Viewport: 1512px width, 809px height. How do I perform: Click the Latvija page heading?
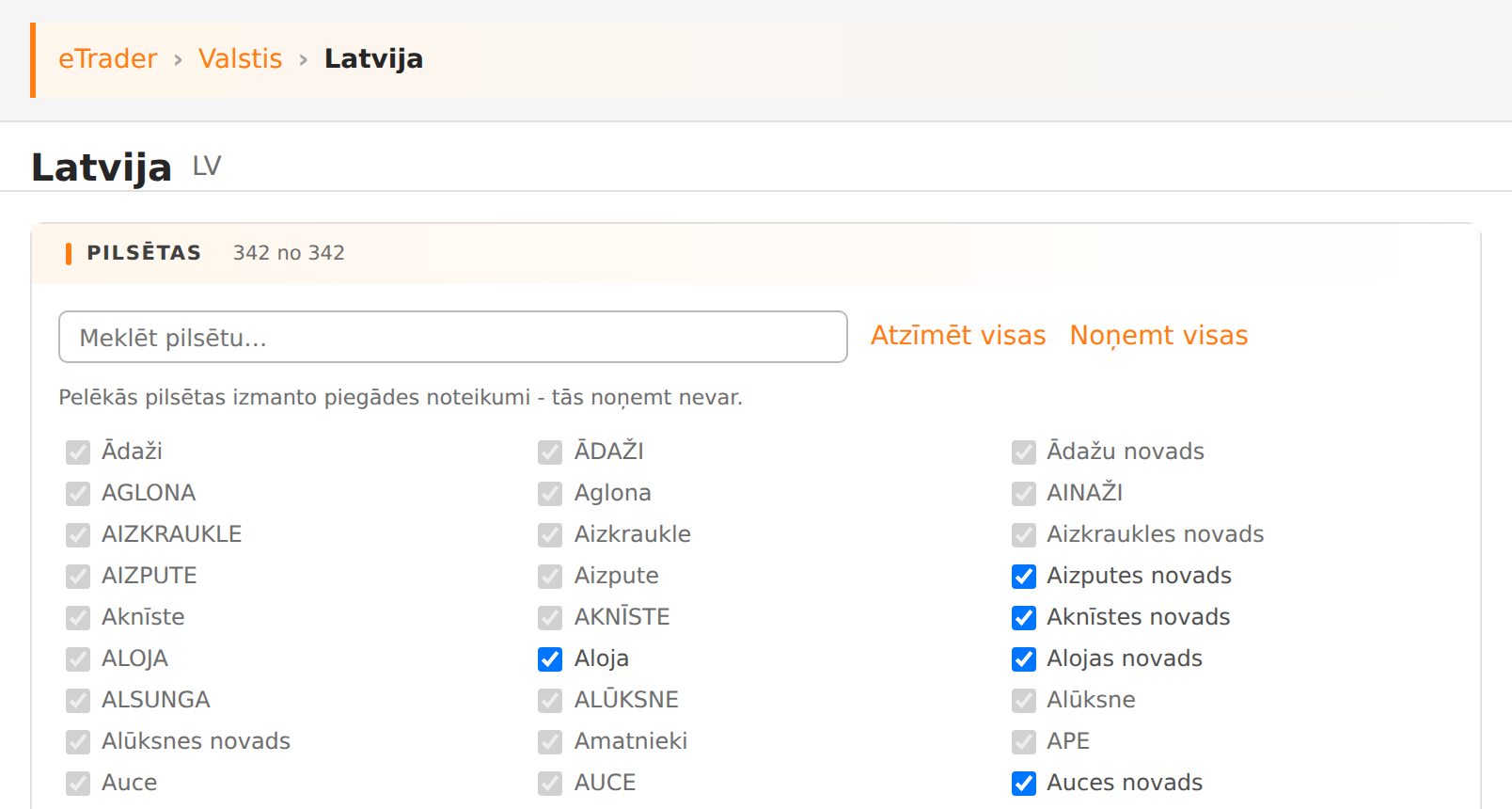[102, 167]
